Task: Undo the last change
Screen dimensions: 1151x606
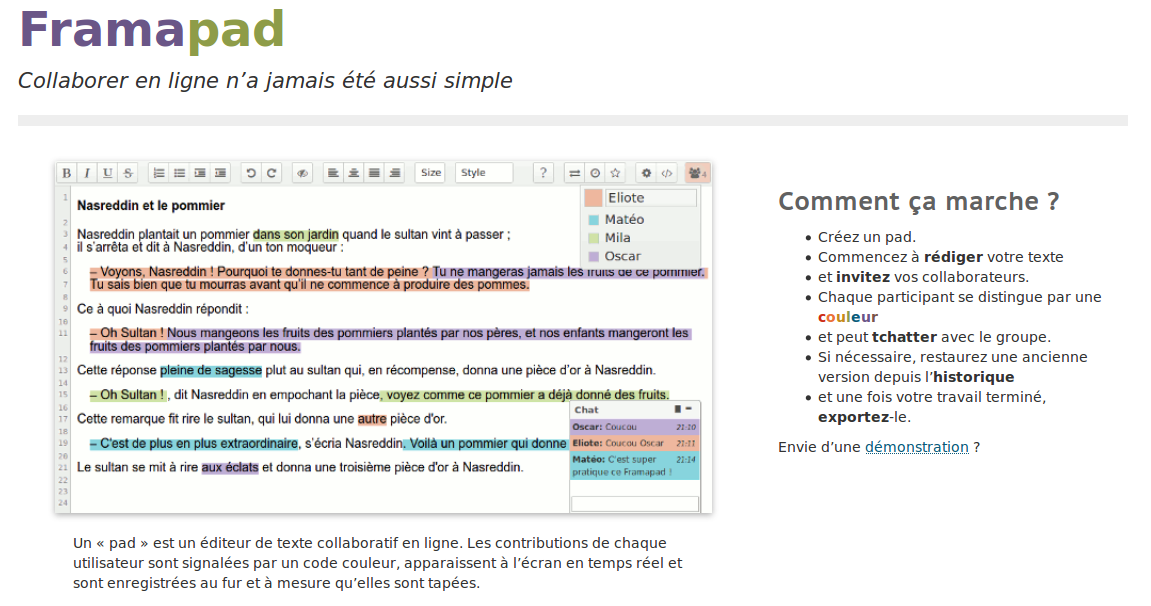Action: tap(251, 173)
